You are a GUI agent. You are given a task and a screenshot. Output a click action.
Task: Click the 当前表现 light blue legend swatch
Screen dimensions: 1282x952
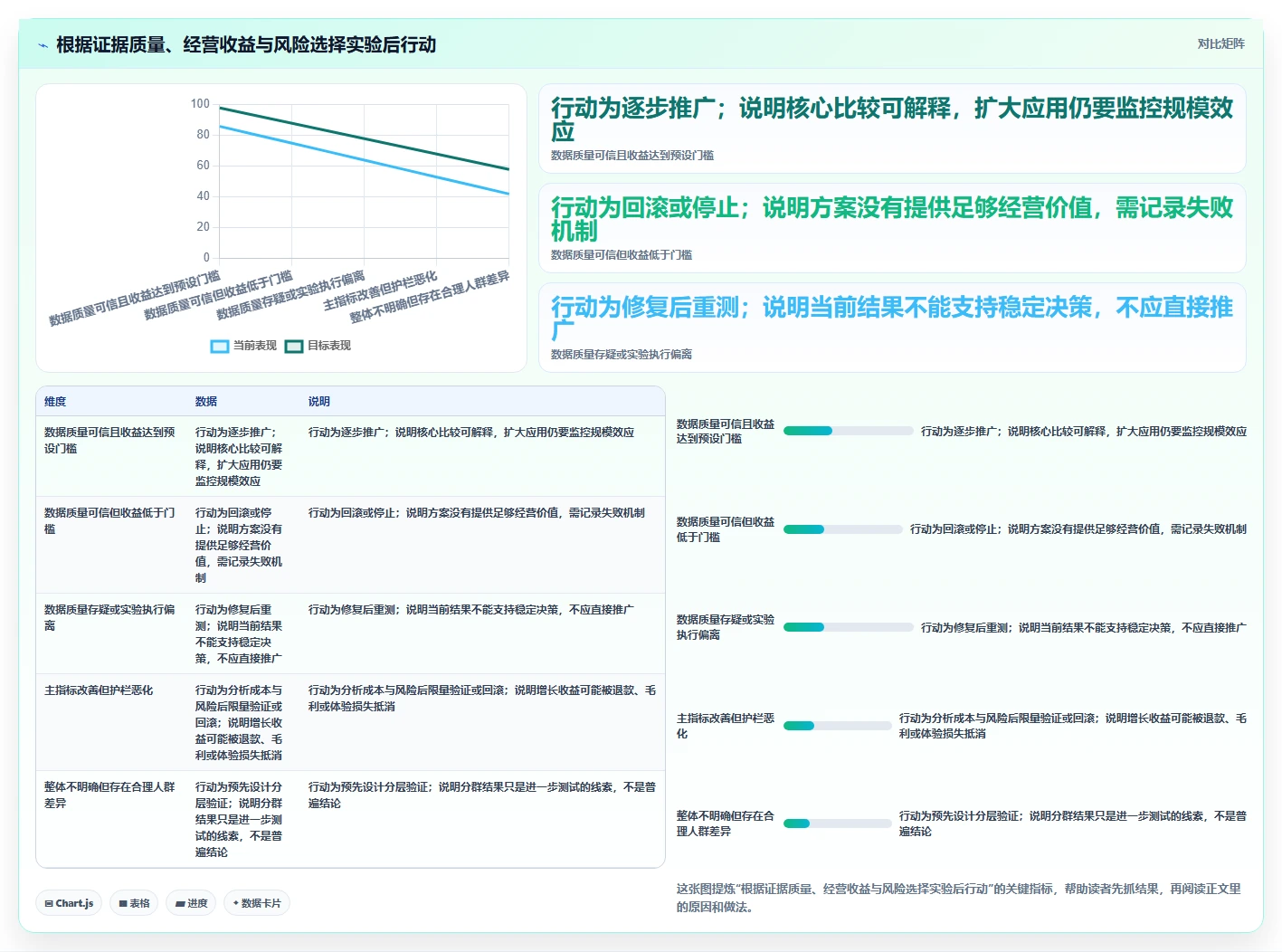click(x=220, y=346)
